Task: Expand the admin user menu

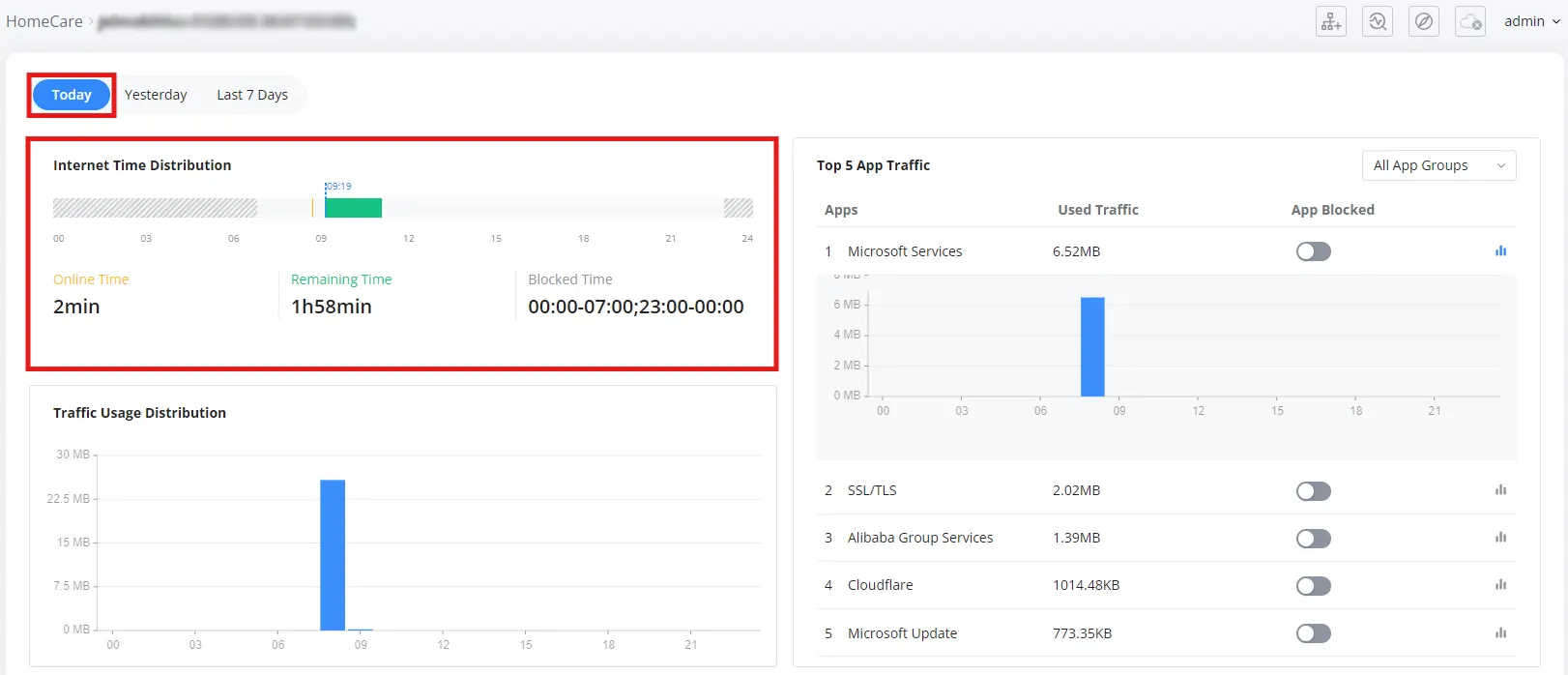Action: [x=1532, y=21]
